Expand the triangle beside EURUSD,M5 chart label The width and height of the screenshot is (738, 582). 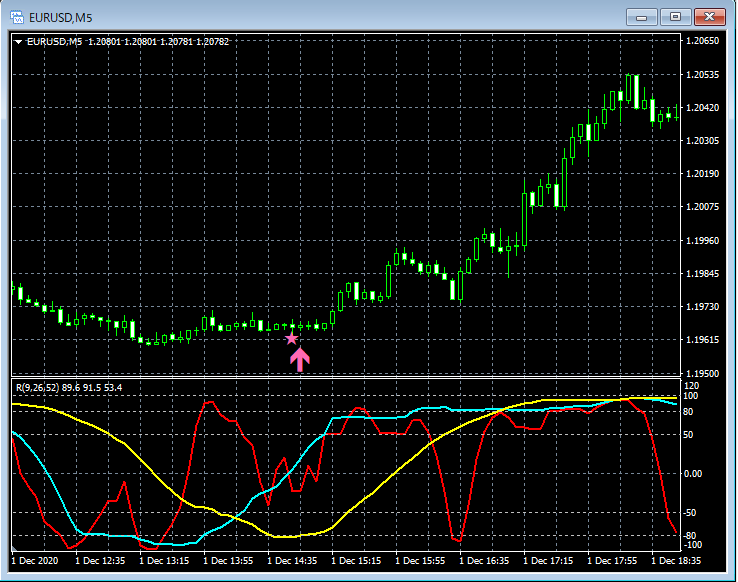pos(18,41)
